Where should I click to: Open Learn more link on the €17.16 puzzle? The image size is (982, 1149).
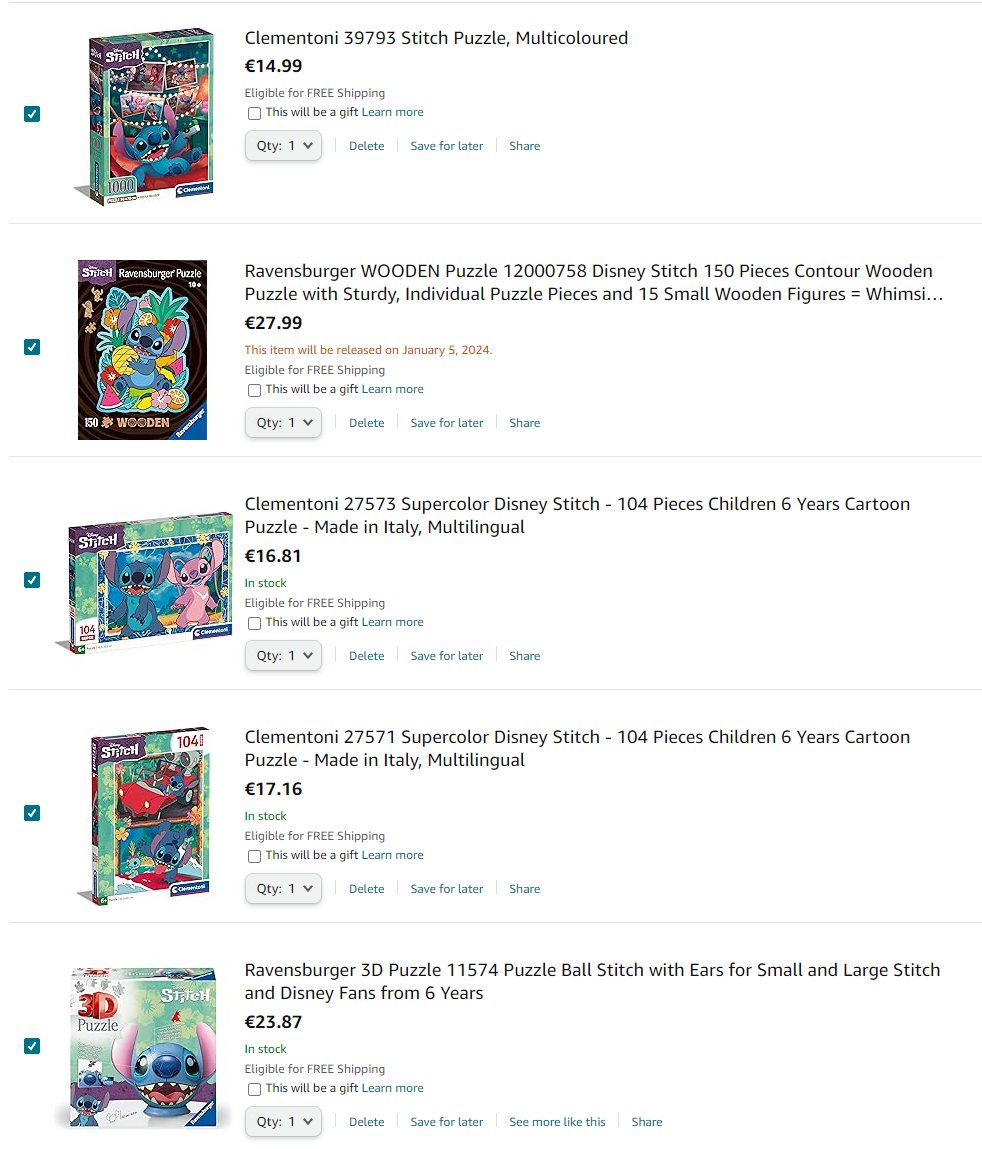pos(392,855)
